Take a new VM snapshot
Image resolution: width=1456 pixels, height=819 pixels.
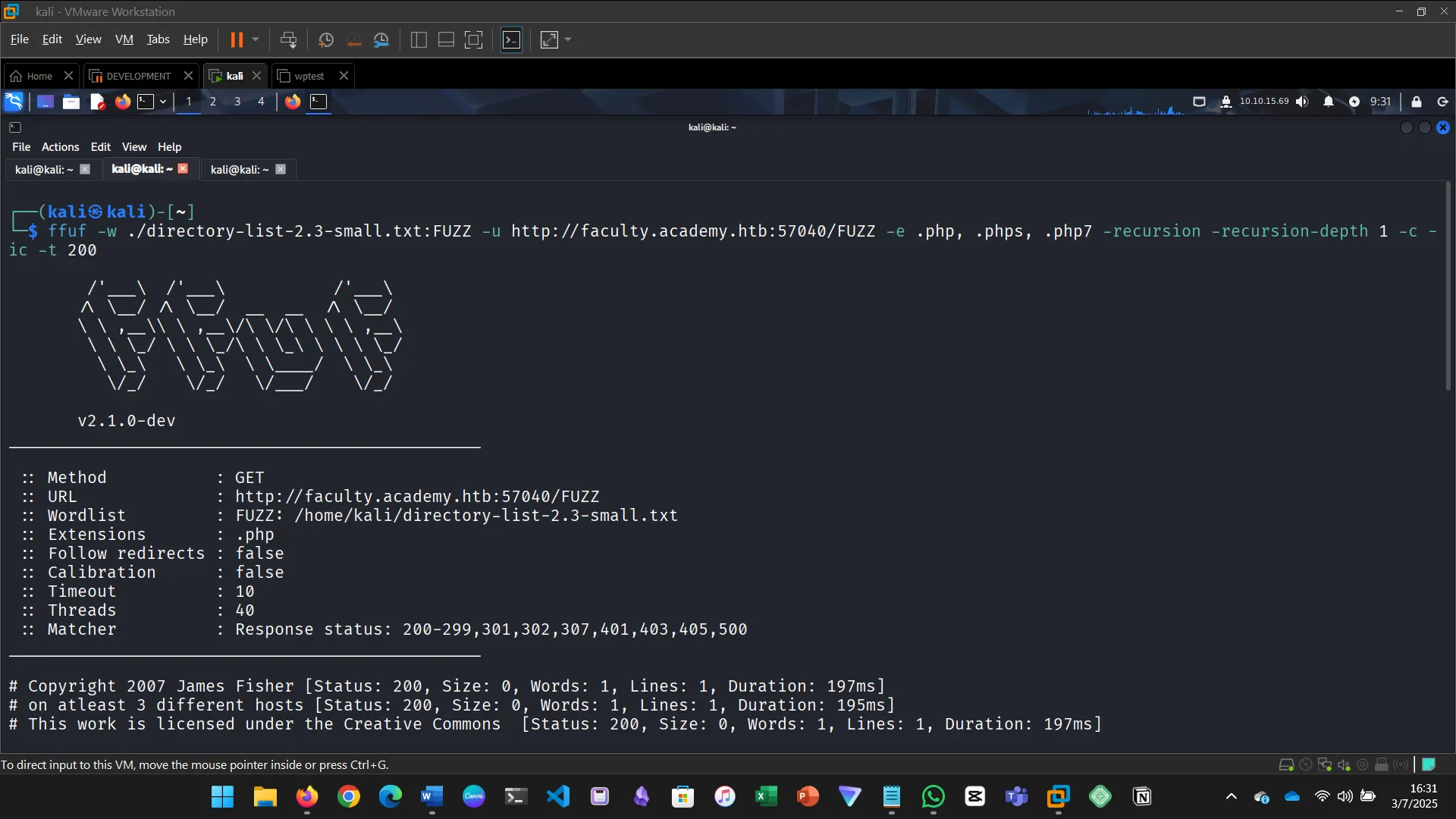326,39
